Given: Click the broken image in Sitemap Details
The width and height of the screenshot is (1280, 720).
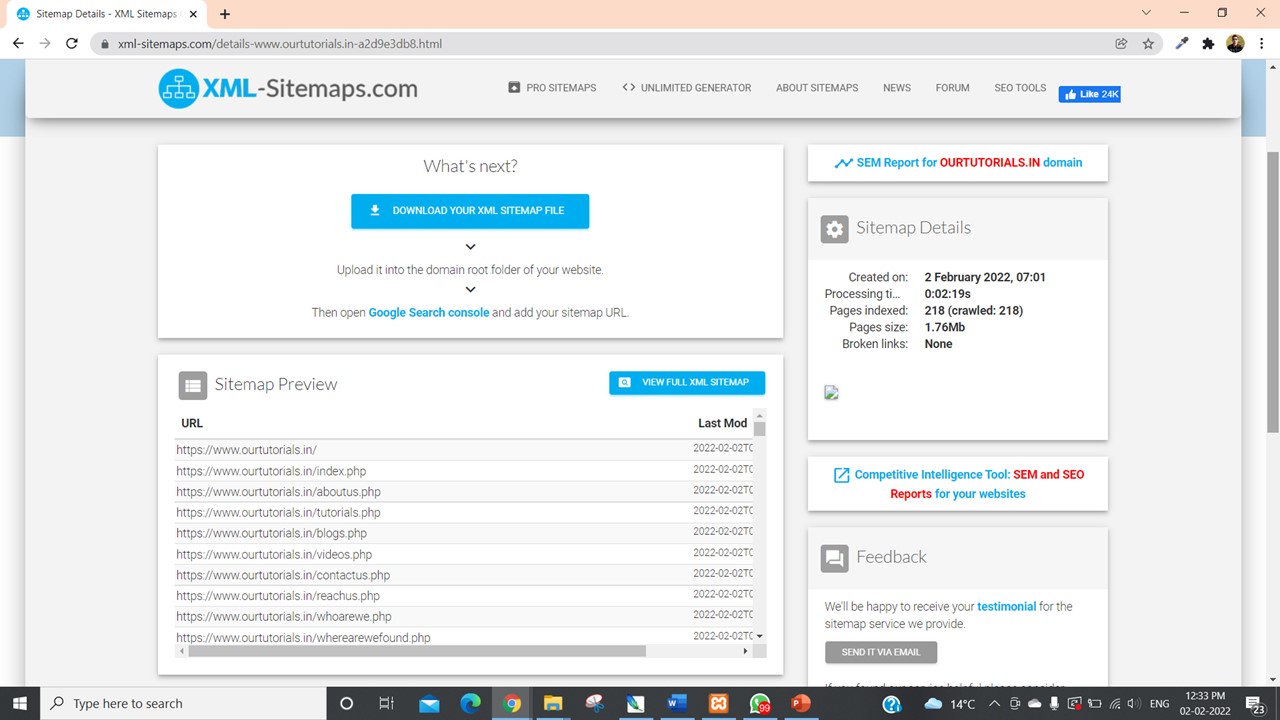Looking at the screenshot, I should 831,393.
